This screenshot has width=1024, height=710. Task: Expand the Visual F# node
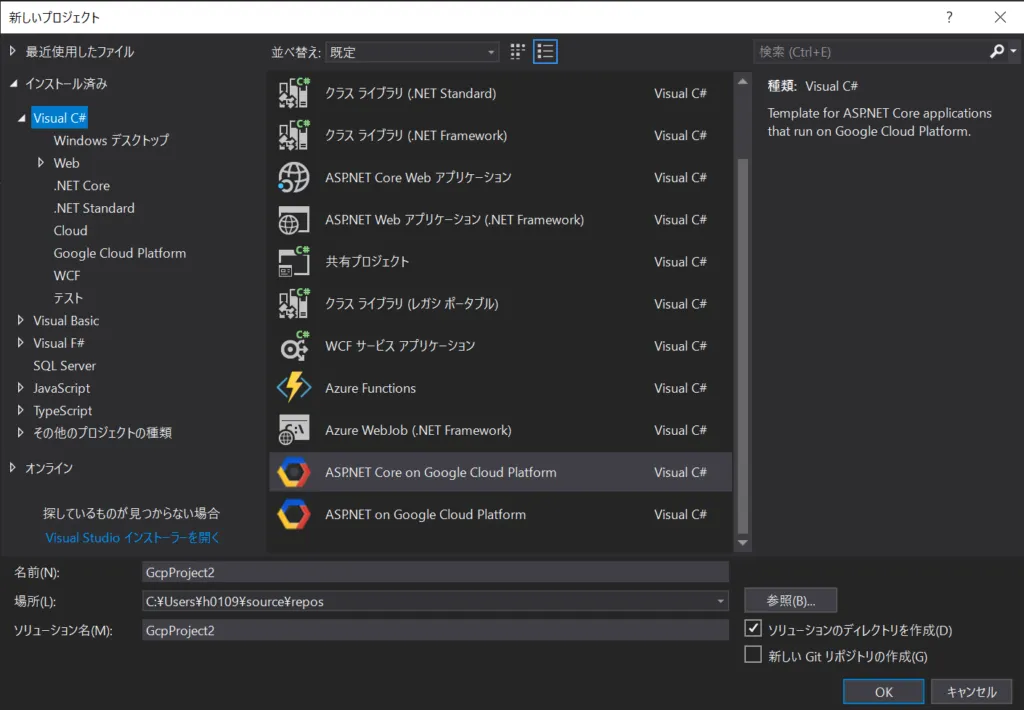coord(20,343)
